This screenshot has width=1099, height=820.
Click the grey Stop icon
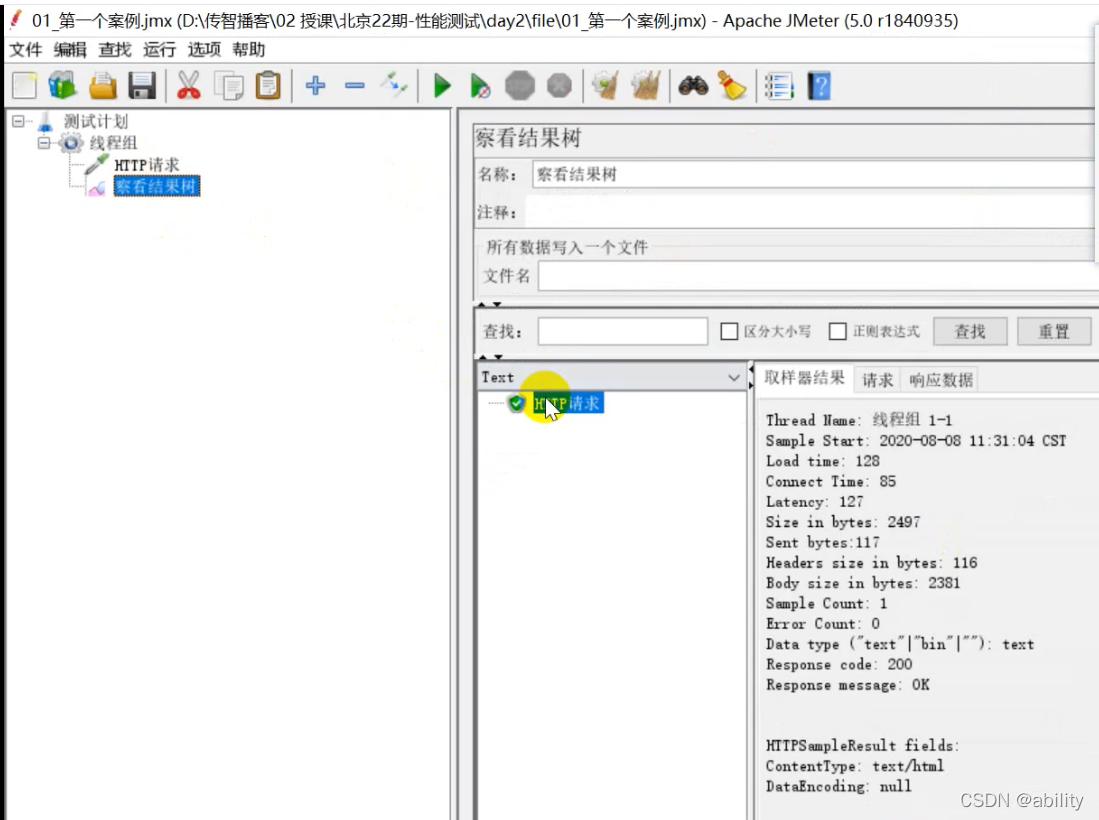tap(520, 86)
